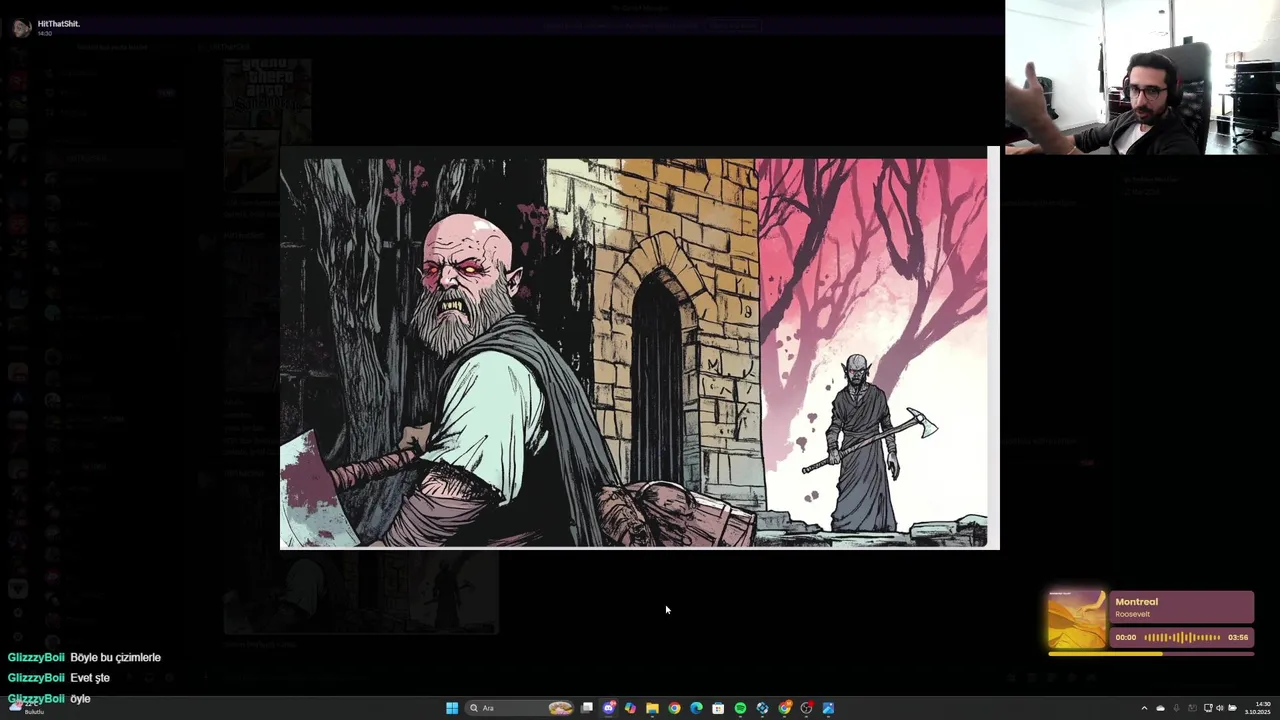Open the weather widget on taskbar
Image resolution: width=1280 pixels, height=720 pixels.
pos(25,707)
